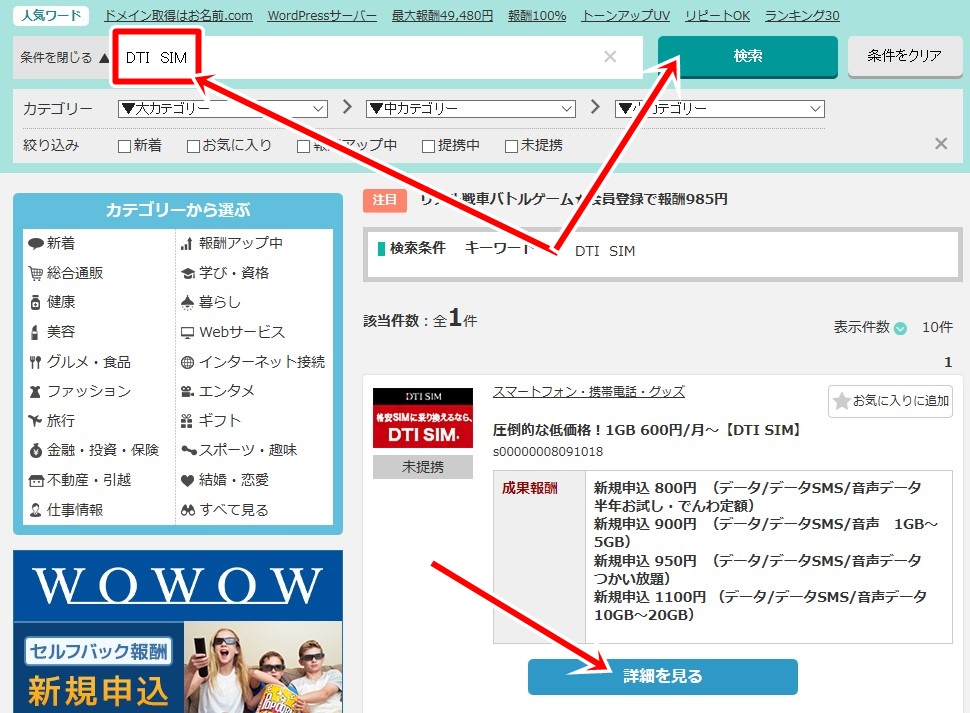Click the すべて見る binoculars icon
Screen dimensions: 970x713
(x=188, y=510)
